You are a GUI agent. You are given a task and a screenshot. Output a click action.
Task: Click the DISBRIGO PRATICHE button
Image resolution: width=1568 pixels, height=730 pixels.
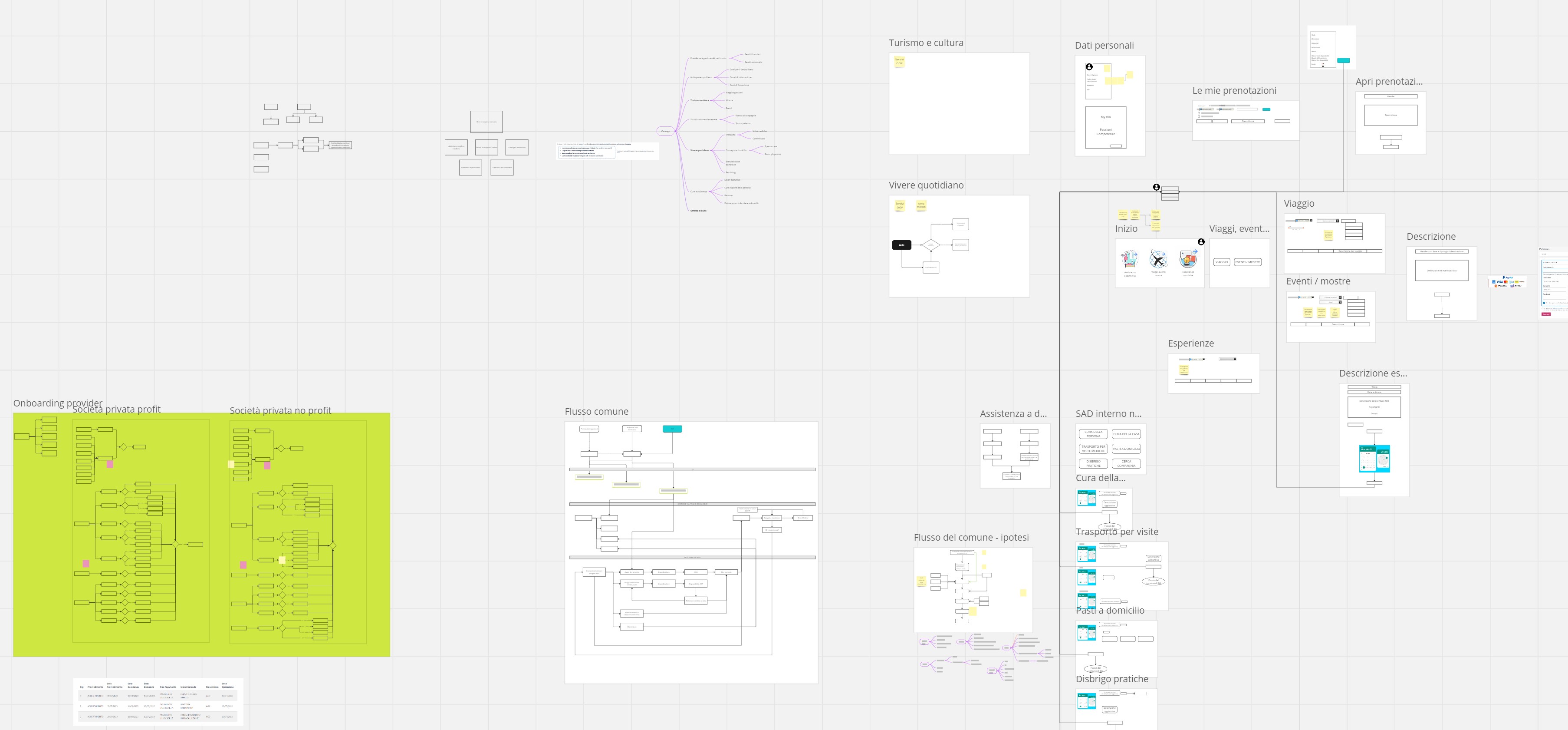click(x=1093, y=463)
